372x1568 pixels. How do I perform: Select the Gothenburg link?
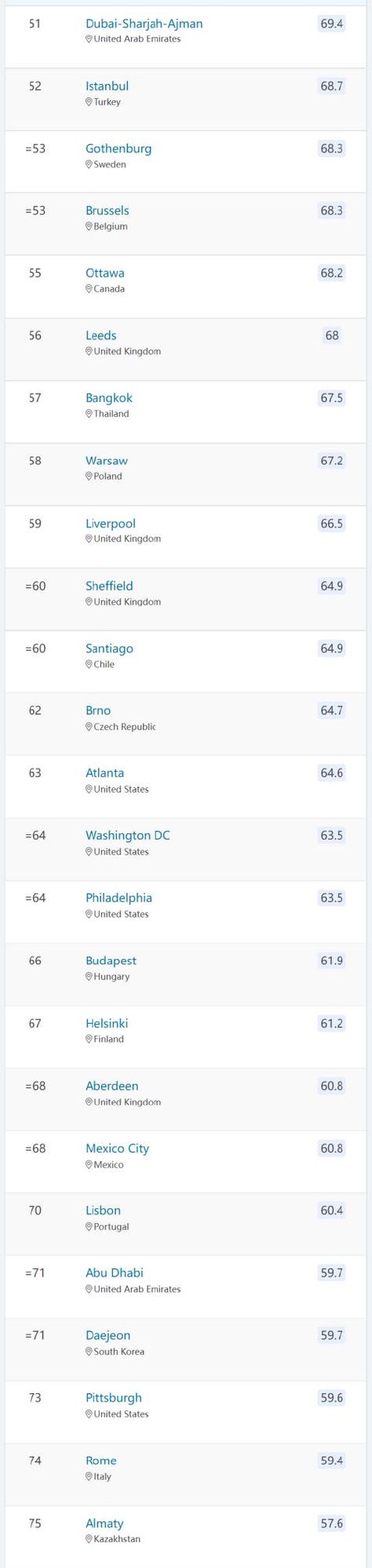119,148
